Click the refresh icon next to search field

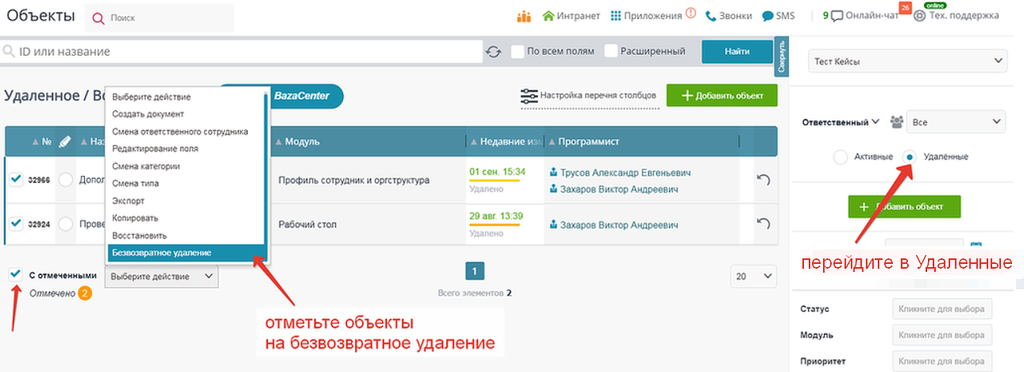click(x=494, y=52)
